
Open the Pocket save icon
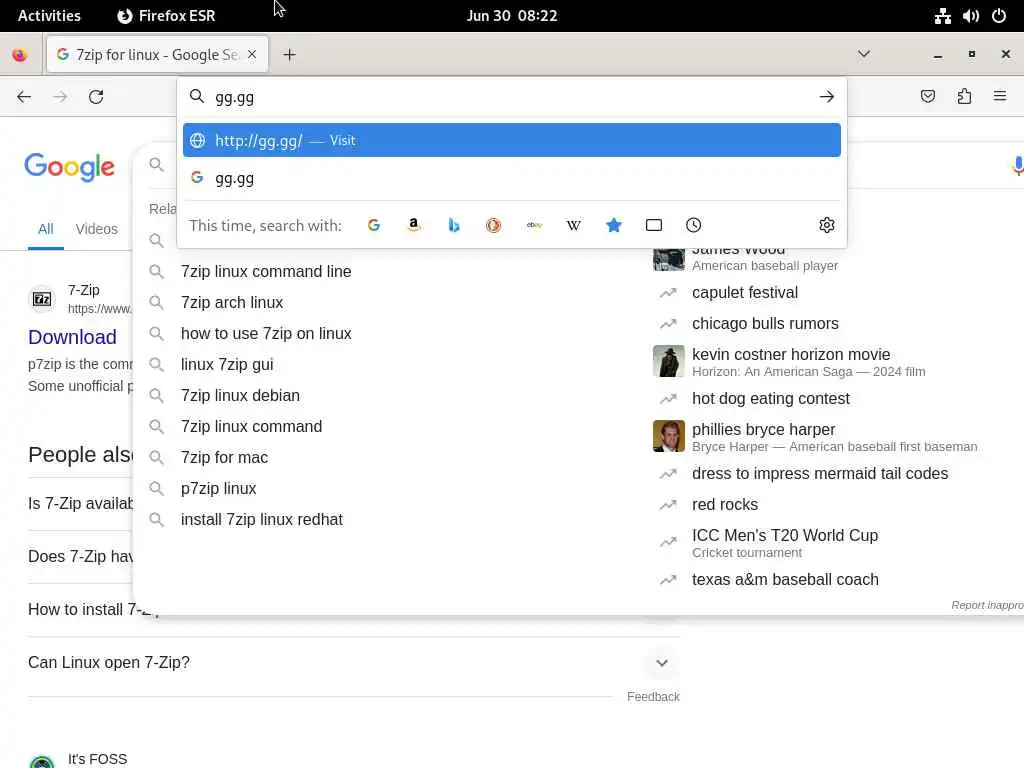(928, 97)
